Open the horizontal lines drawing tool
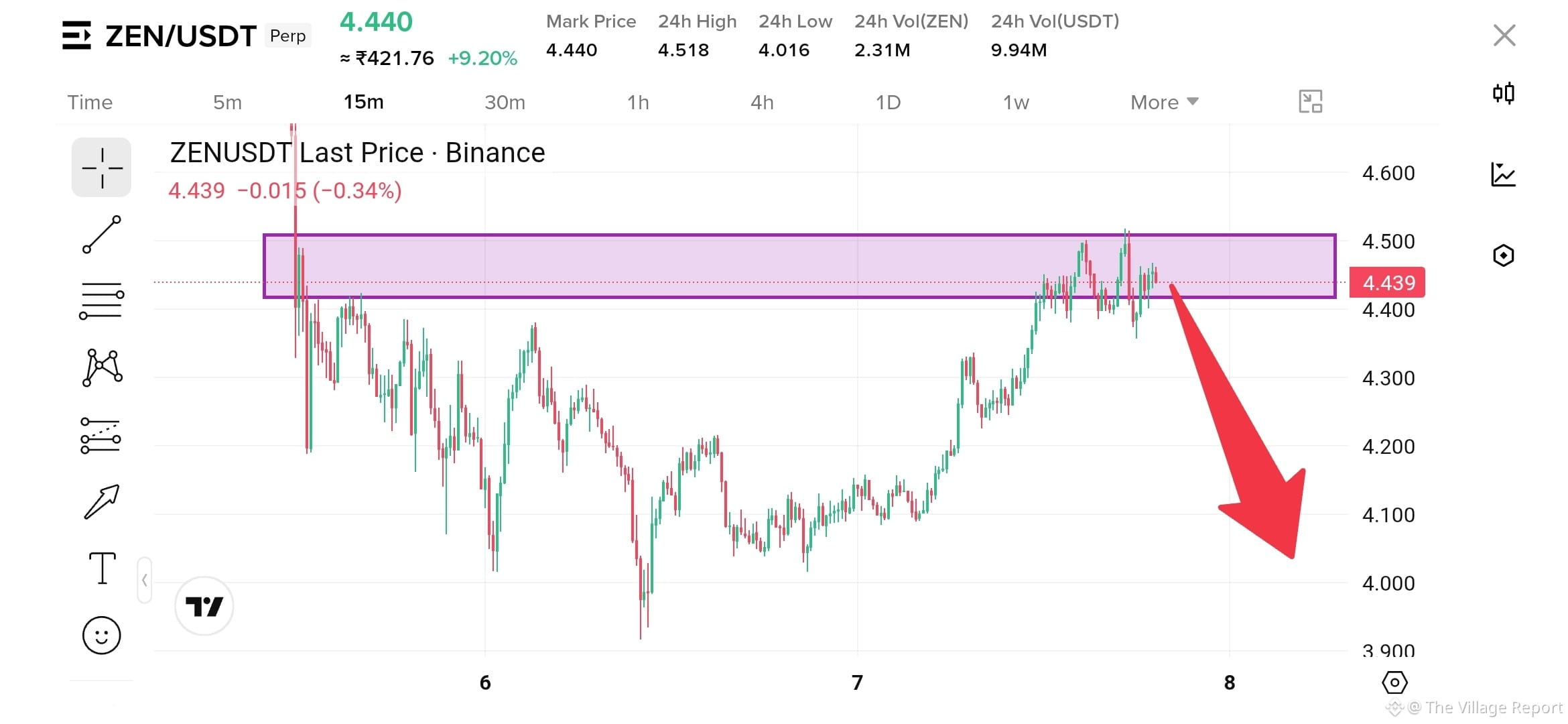The image size is (1568, 724). (102, 301)
